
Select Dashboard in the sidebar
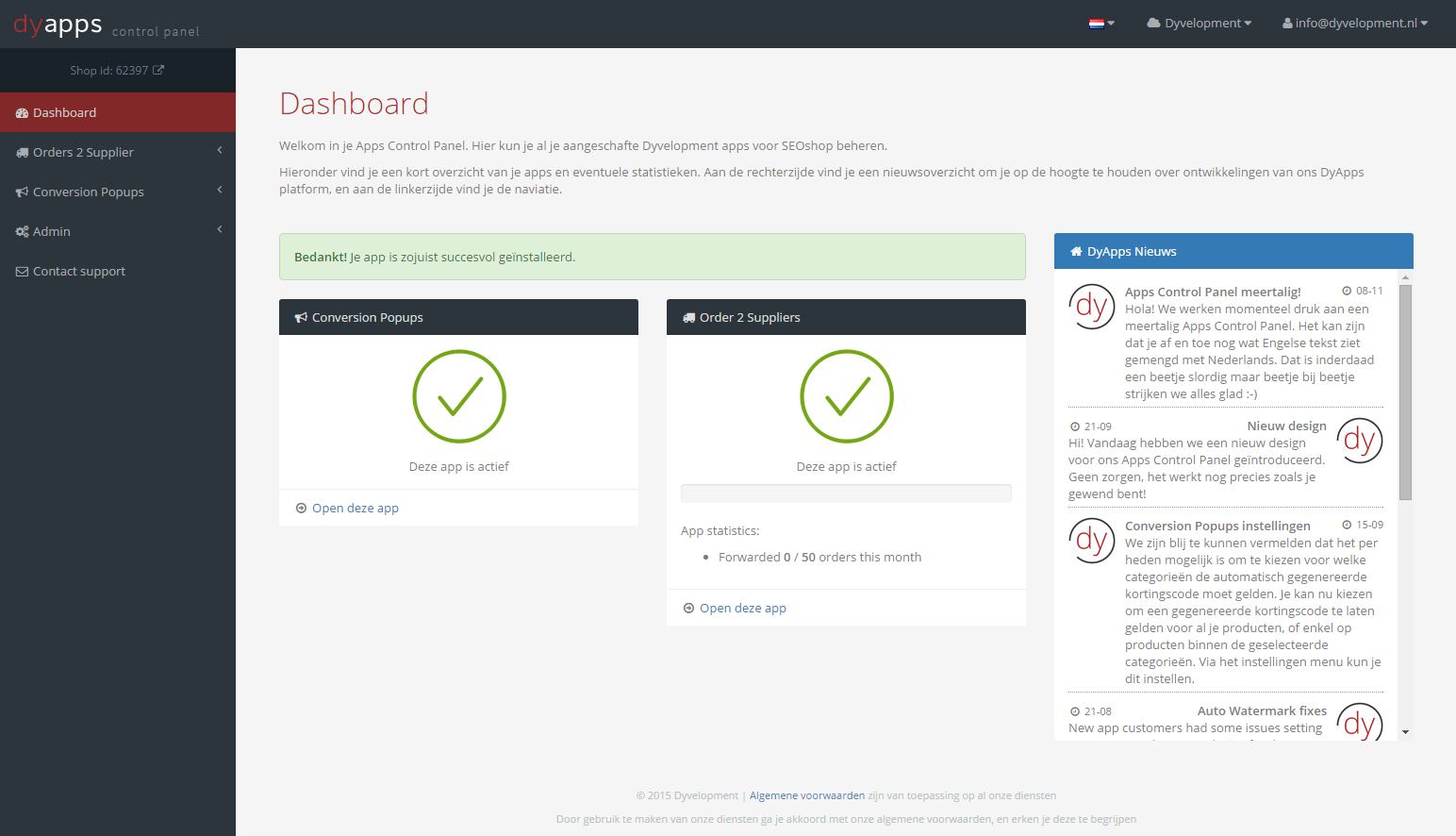(x=118, y=112)
